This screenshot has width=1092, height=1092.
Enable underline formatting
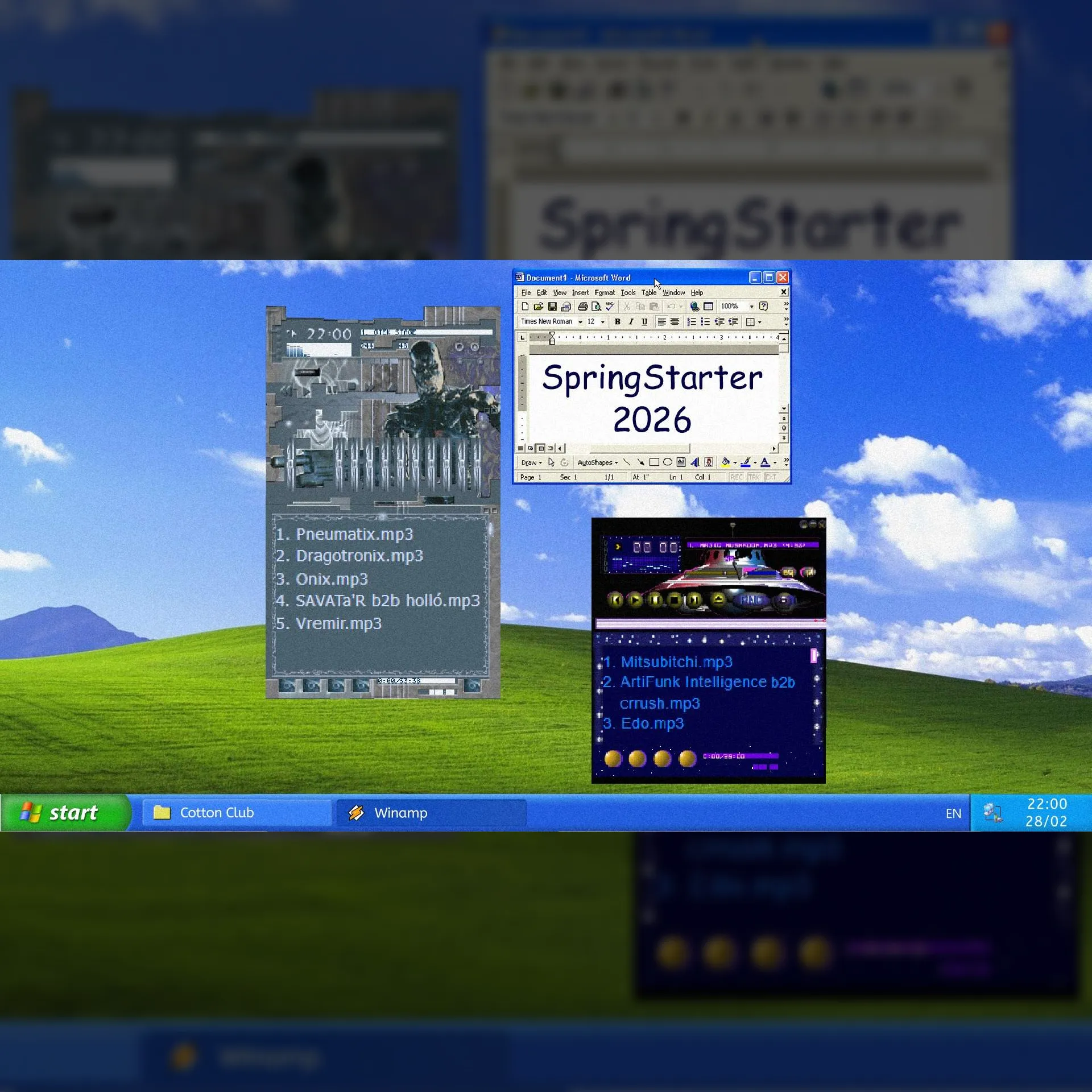click(x=644, y=321)
